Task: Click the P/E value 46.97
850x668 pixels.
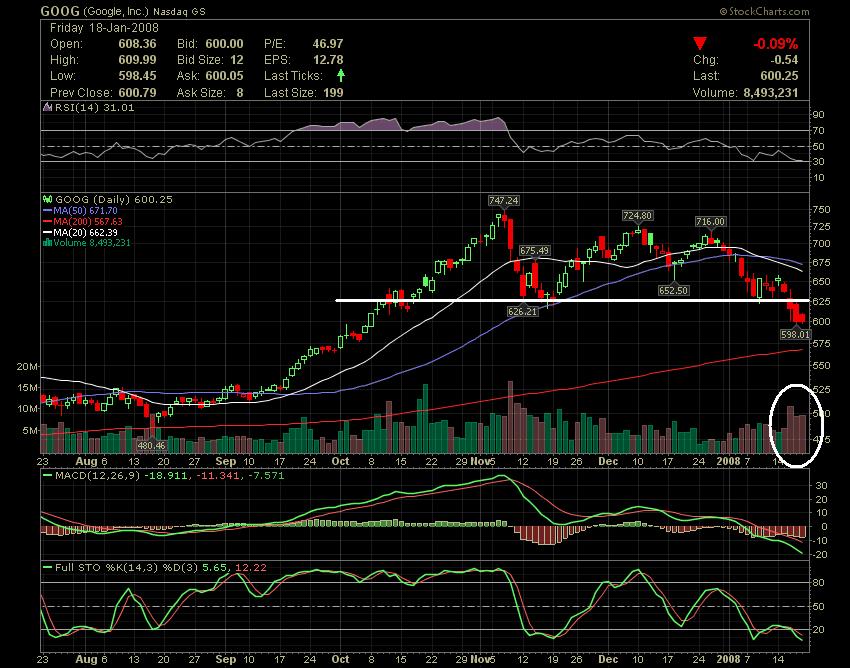Action: click(x=328, y=44)
